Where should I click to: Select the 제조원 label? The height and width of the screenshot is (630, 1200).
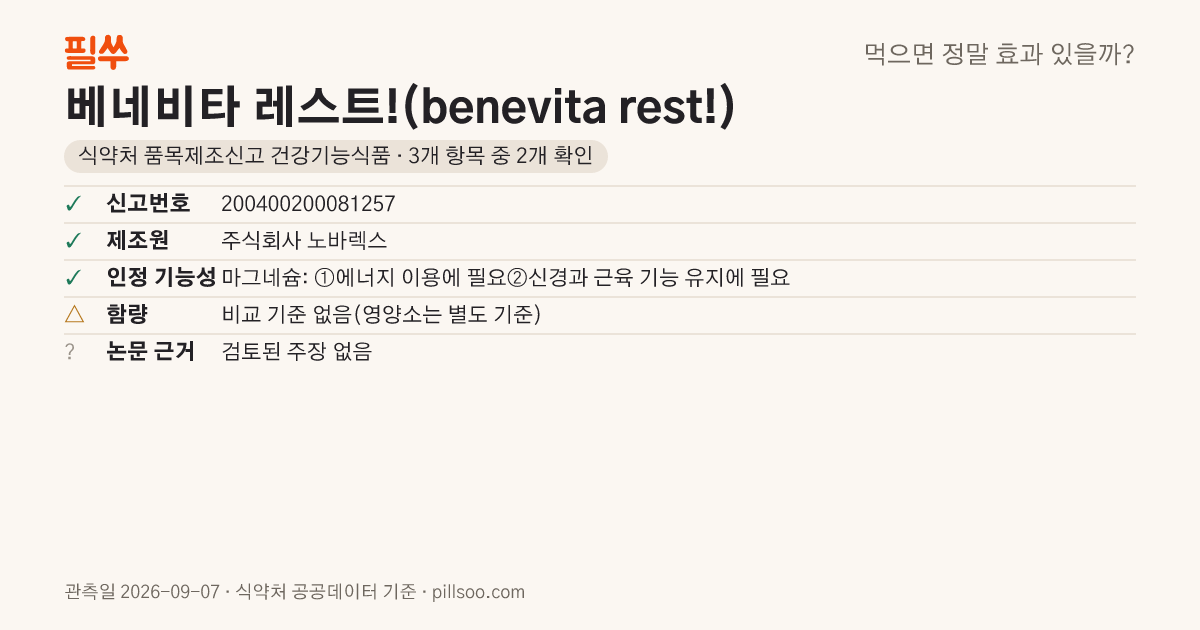138,241
